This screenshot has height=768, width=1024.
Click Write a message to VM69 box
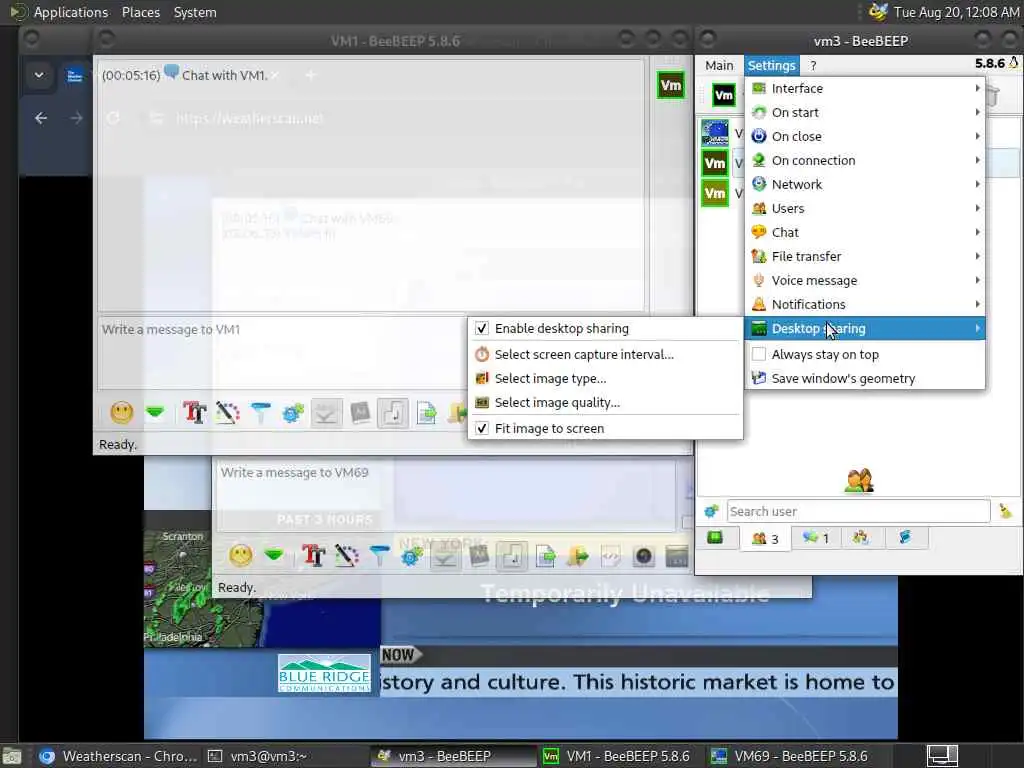click(445, 494)
